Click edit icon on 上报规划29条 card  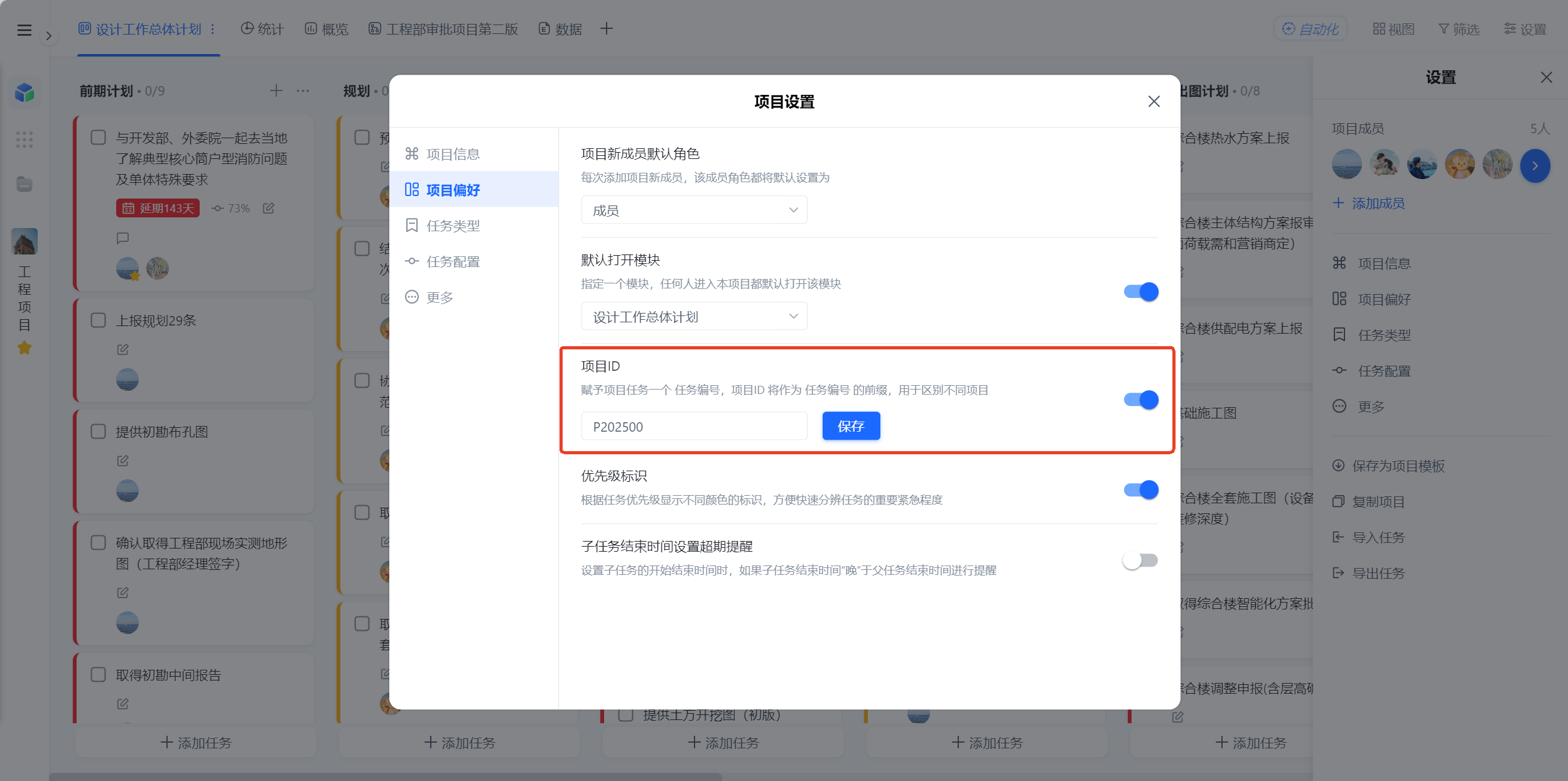coord(123,349)
